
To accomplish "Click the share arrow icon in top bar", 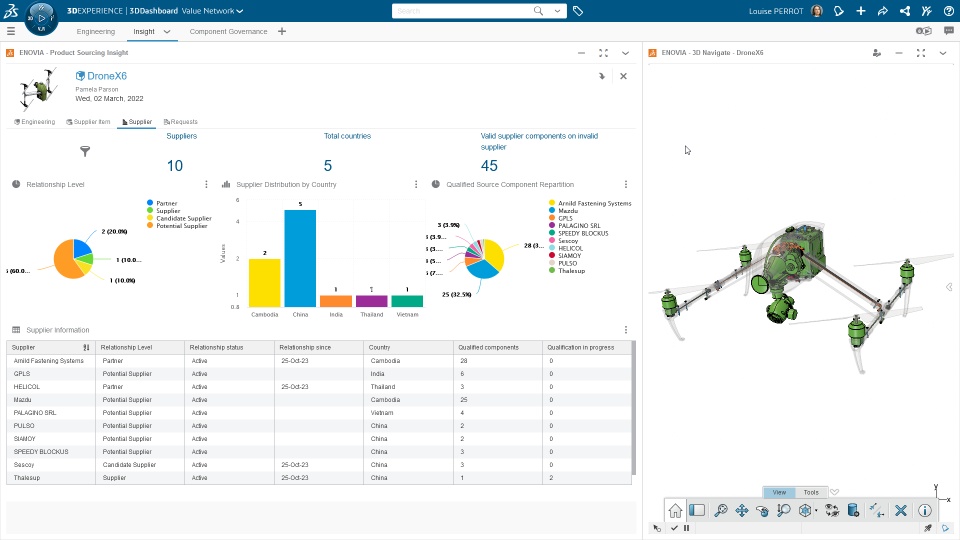I will (x=883, y=10).
